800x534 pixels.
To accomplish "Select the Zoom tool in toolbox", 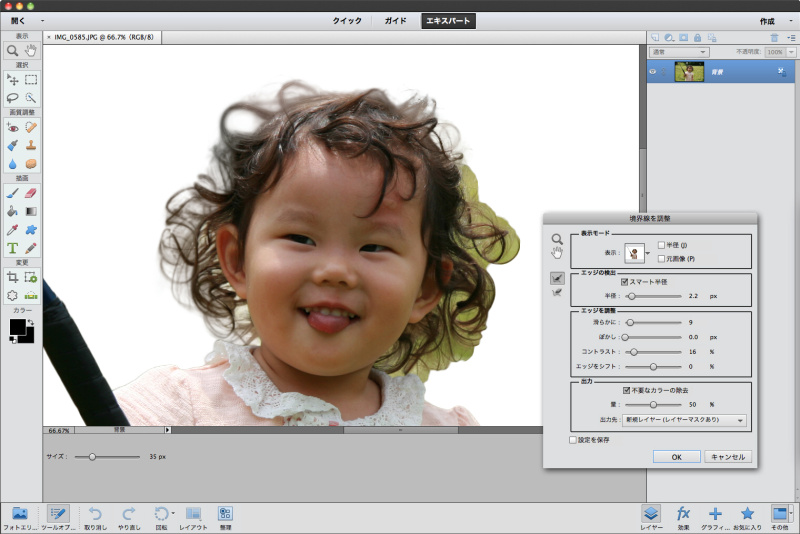I will coord(12,50).
